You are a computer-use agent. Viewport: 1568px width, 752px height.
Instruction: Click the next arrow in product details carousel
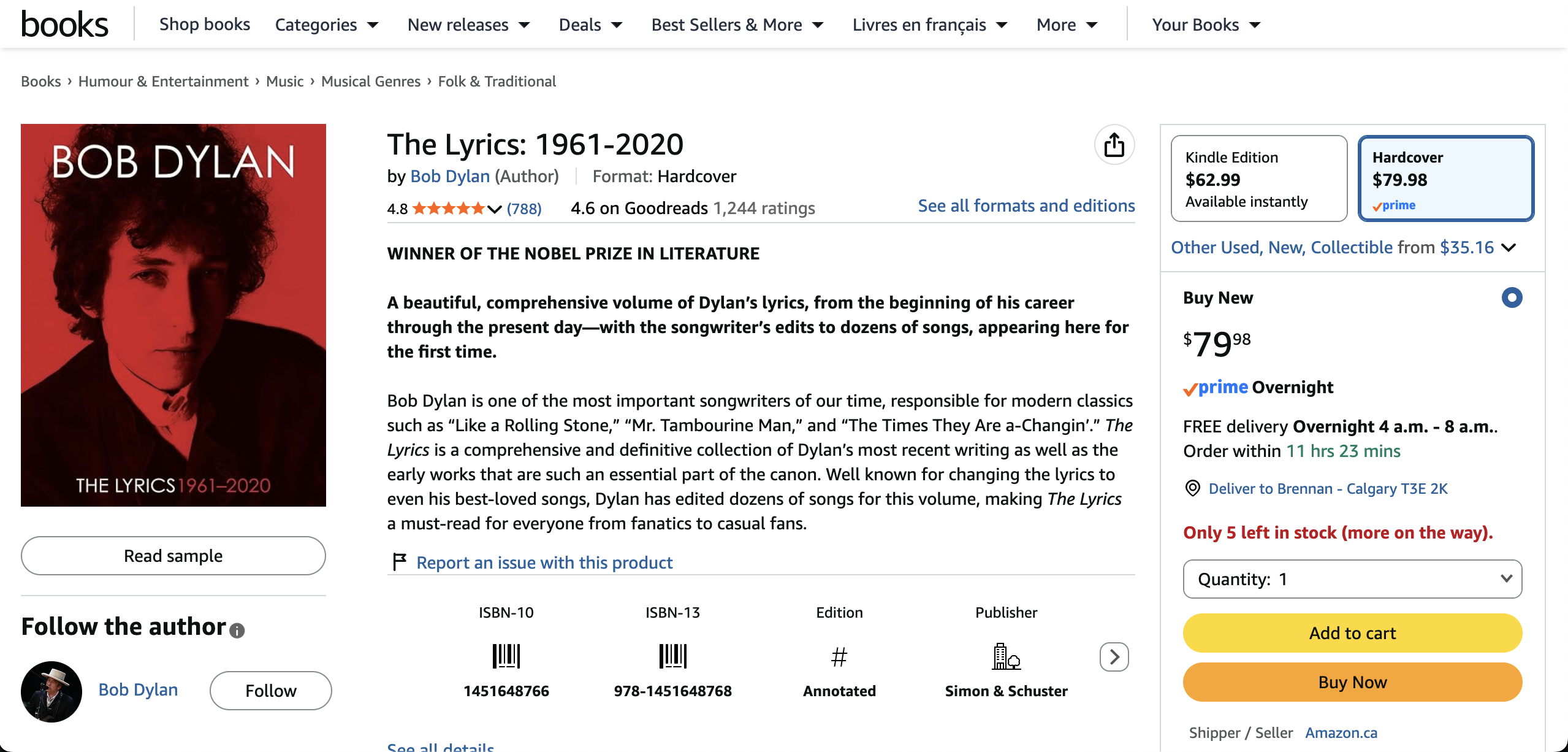click(1114, 657)
